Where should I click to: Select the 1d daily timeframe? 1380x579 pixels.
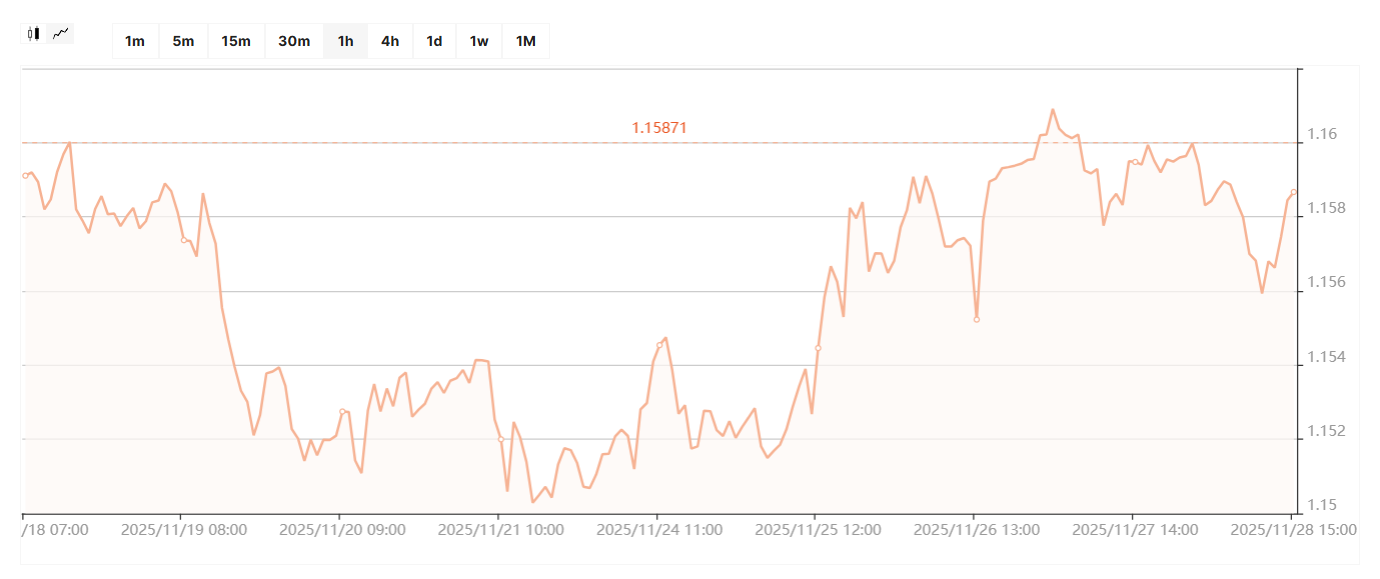[434, 41]
